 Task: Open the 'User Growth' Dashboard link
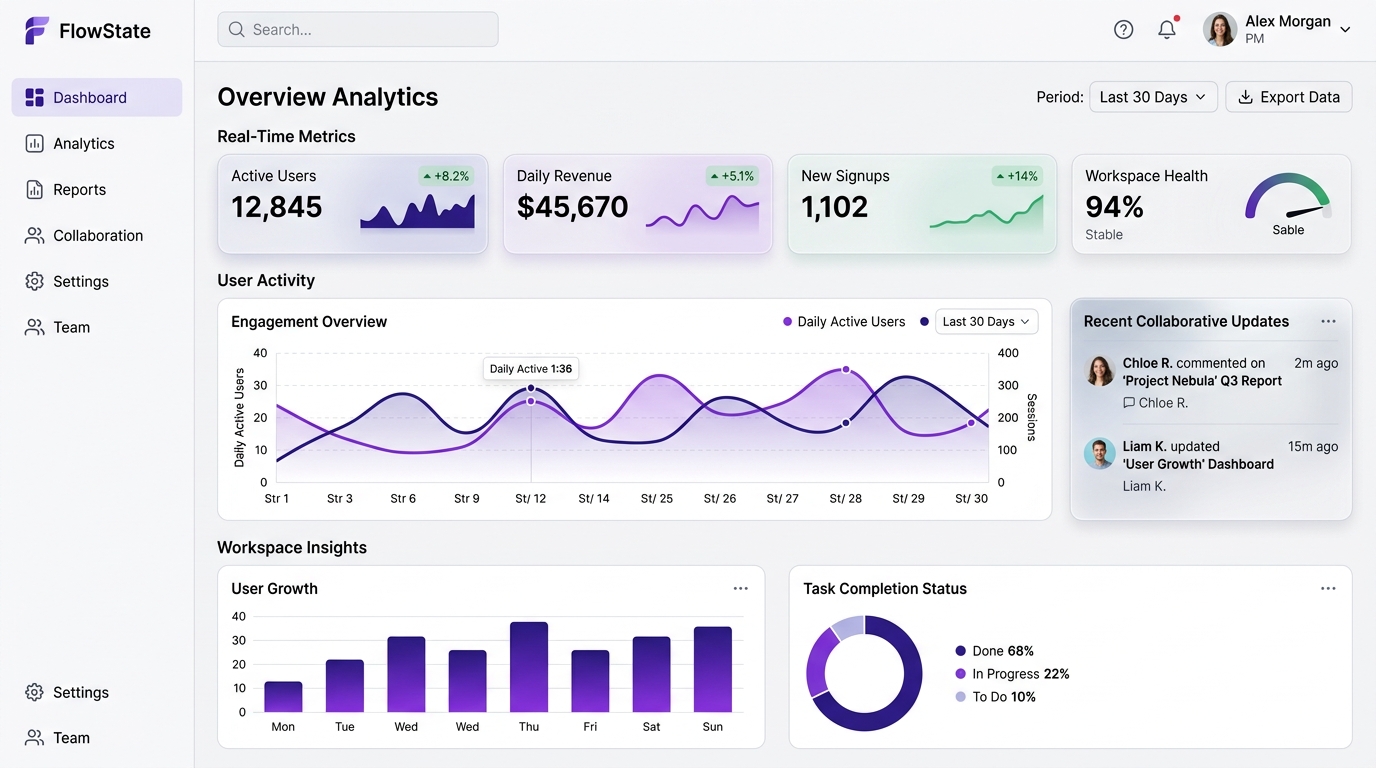pos(1198,464)
